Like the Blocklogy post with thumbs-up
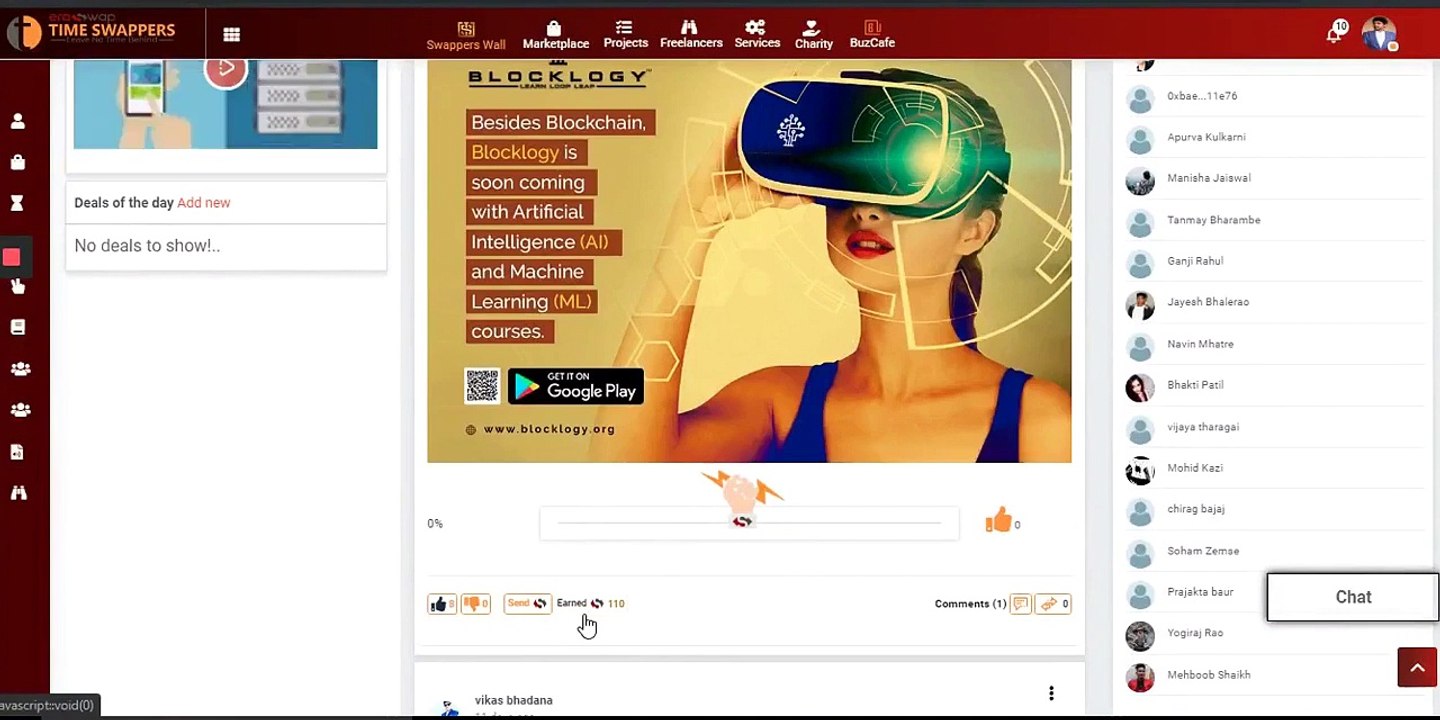Viewport: 1440px width, 720px height. (441, 604)
